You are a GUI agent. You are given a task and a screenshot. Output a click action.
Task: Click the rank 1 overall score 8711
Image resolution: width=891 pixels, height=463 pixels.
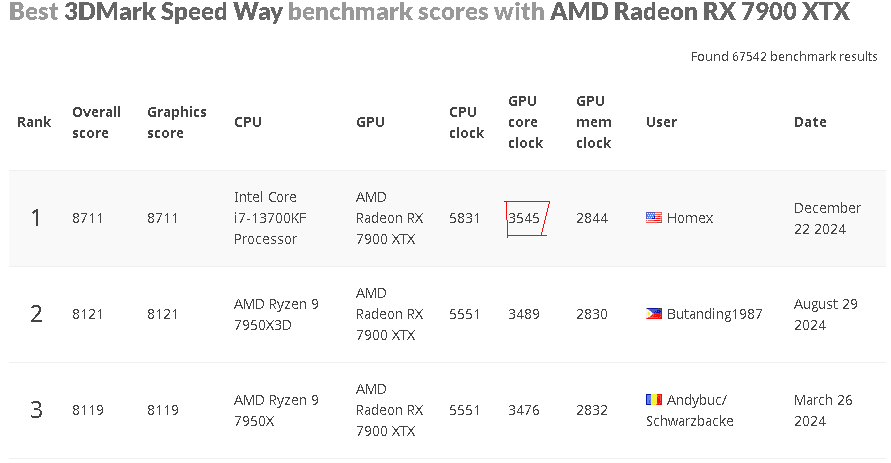pyautogui.click(x=87, y=218)
